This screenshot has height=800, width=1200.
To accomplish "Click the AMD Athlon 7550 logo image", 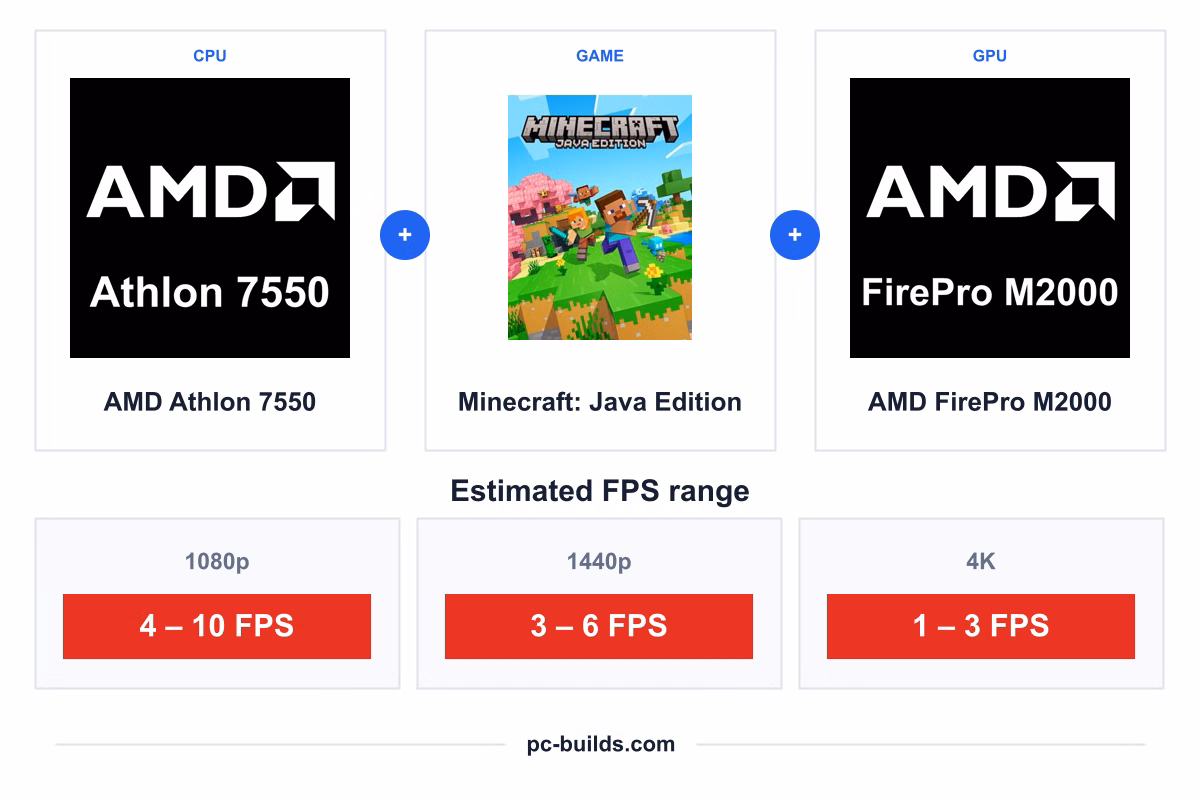I will pos(210,218).
